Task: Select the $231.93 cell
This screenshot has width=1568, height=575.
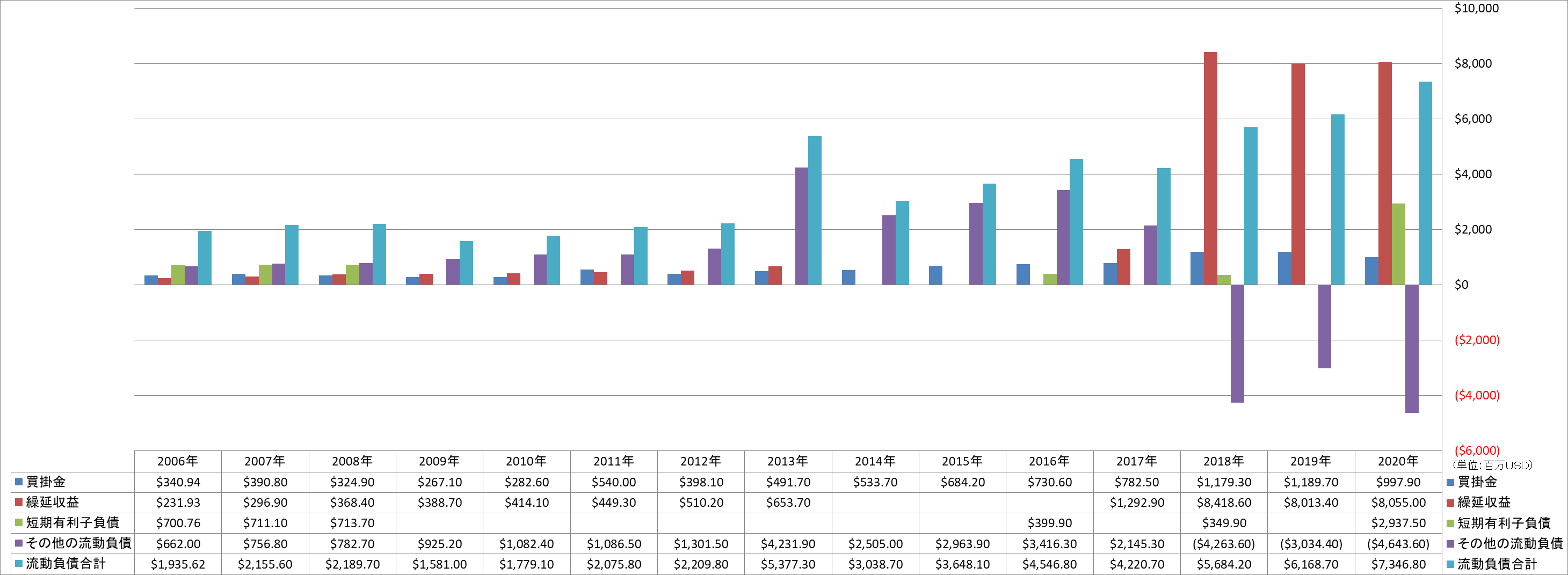Action: 178,503
